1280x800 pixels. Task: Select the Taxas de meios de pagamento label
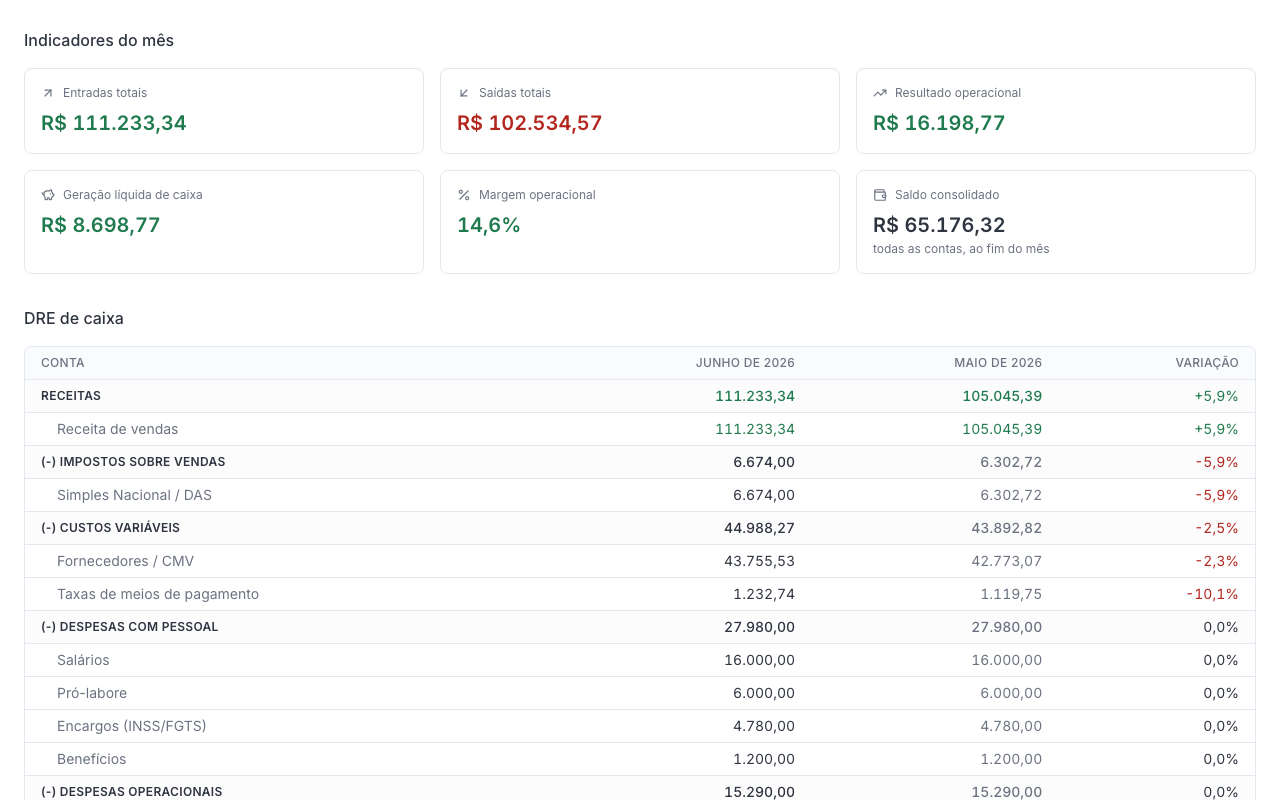tap(158, 594)
